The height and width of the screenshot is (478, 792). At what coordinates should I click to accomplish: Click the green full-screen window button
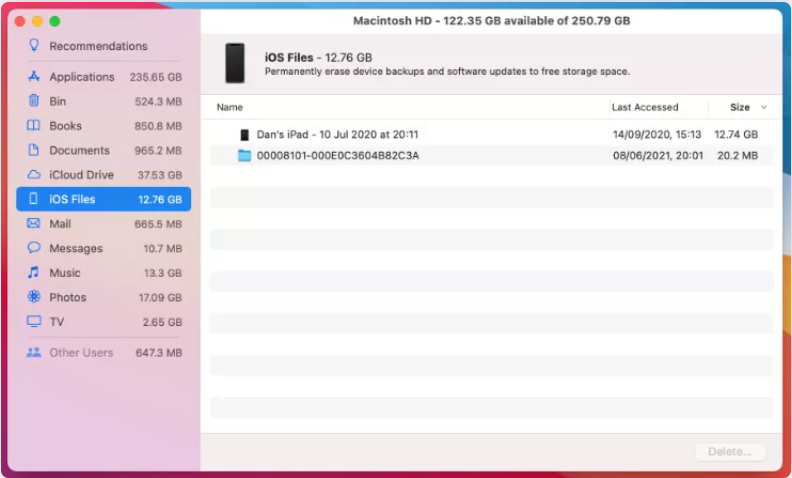pos(55,21)
